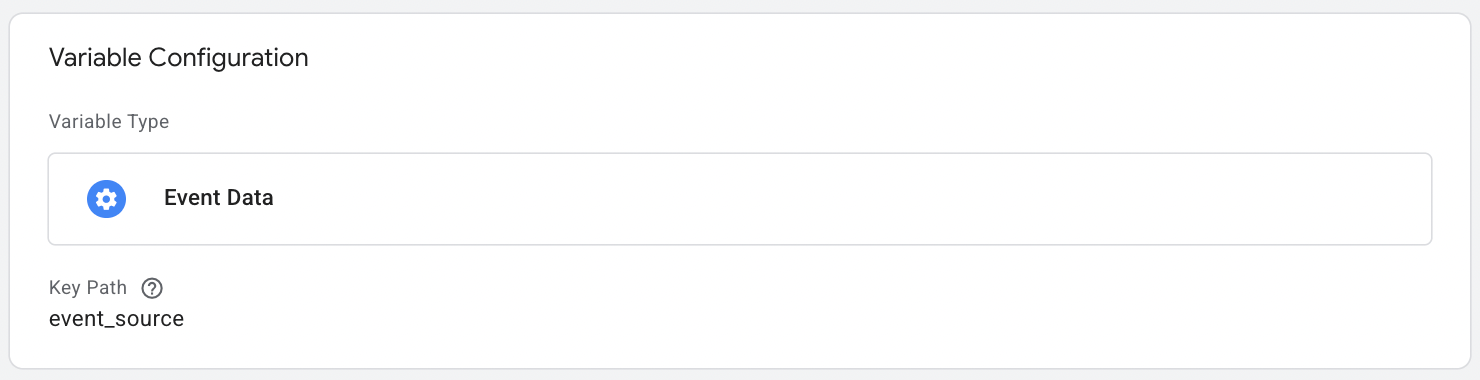The width and height of the screenshot is (1480, 380).
Task: Open the Key Path help icon
Action: pos(152,288)
